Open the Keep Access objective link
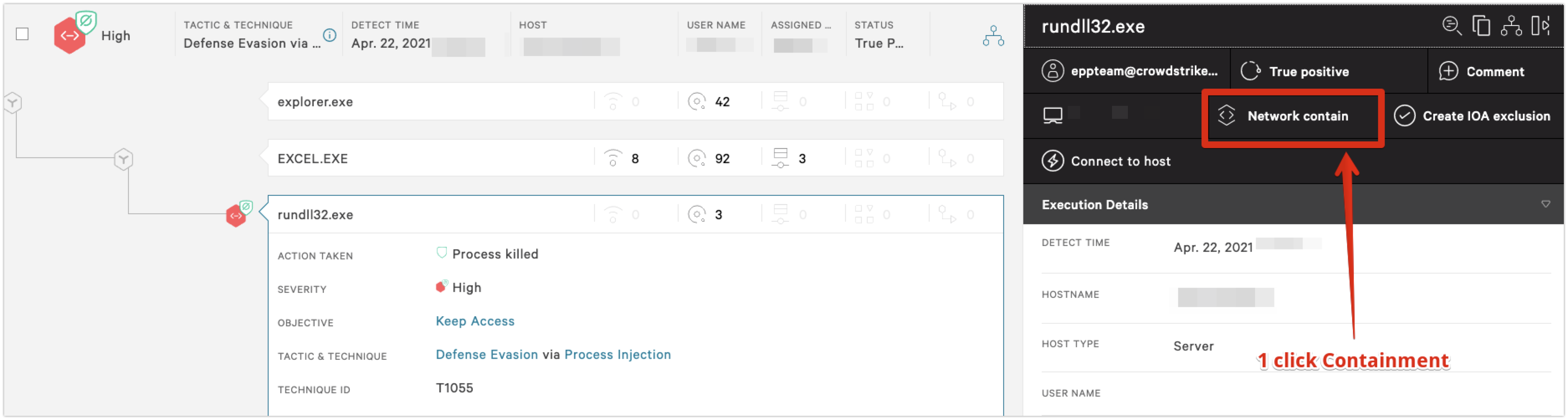The width and height of the screenshot is (1568, 420). click(x=475, y=321)
